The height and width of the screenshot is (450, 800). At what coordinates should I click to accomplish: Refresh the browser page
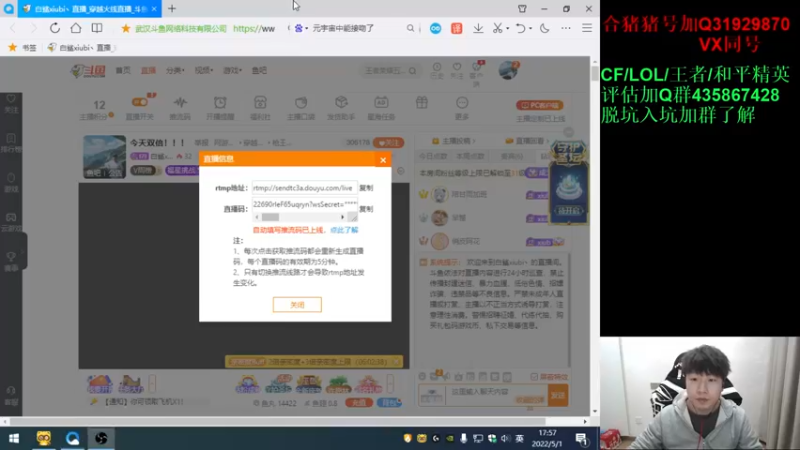point(55,29)
